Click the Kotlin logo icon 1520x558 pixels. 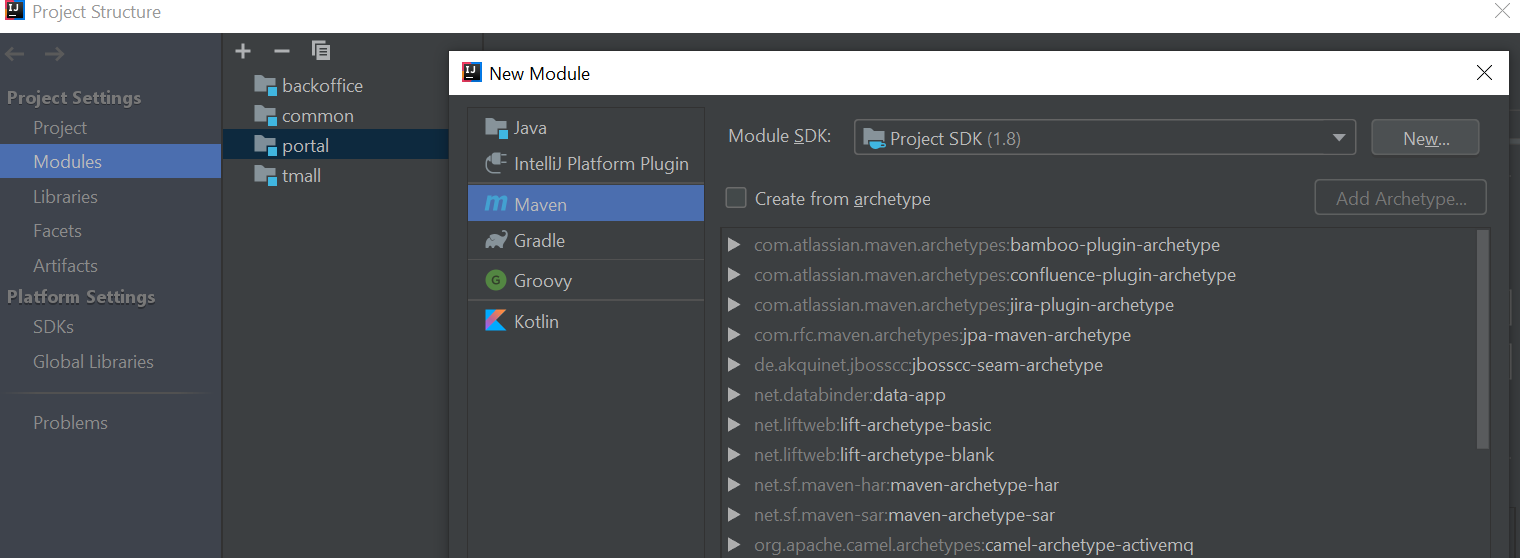[496, 321]
